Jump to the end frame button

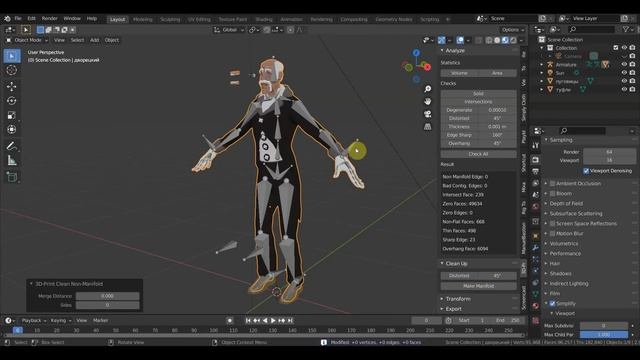[x=290, y=321]
